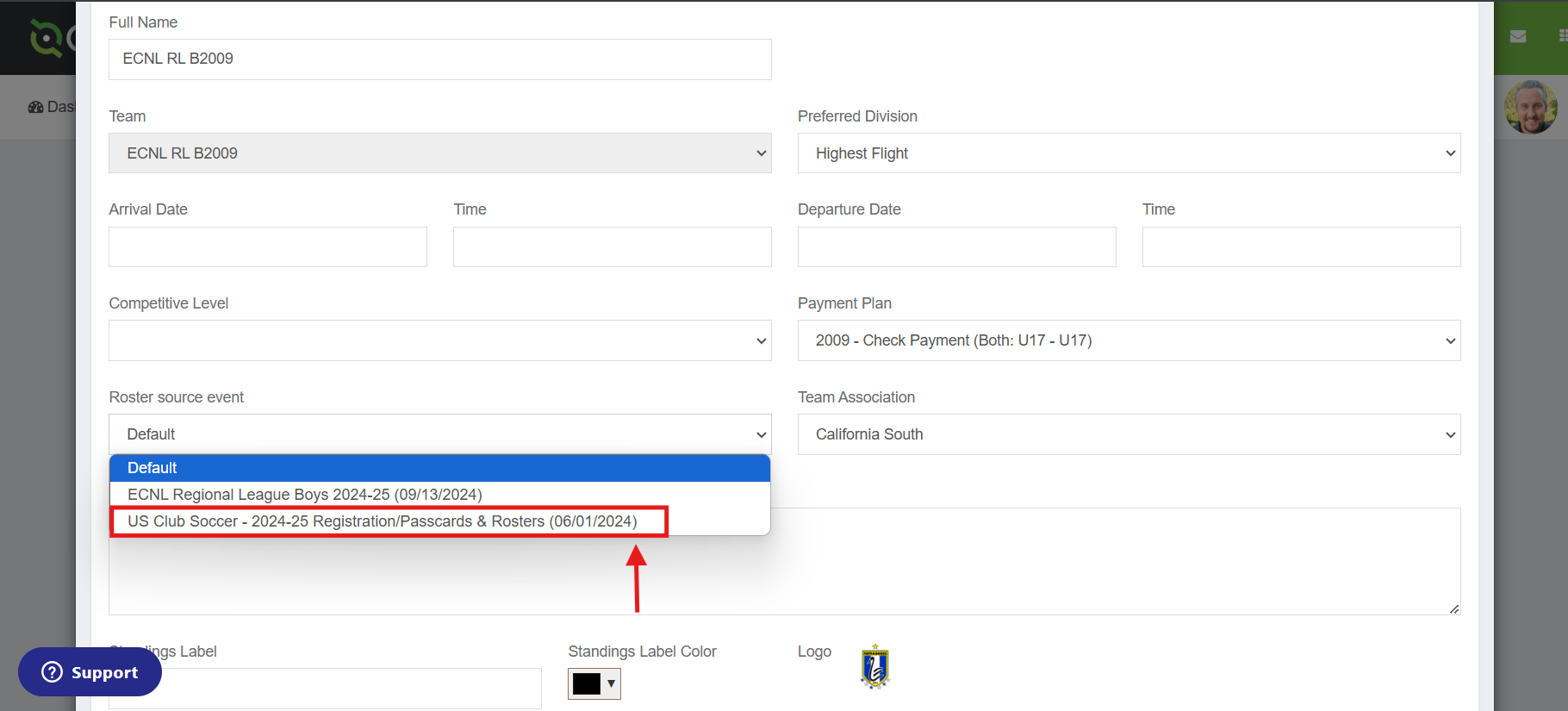The height and width of the screenshot is (711, 1568).
Task: Open the Preferred Division dropdown
Action: click(x=1129, y=153)
